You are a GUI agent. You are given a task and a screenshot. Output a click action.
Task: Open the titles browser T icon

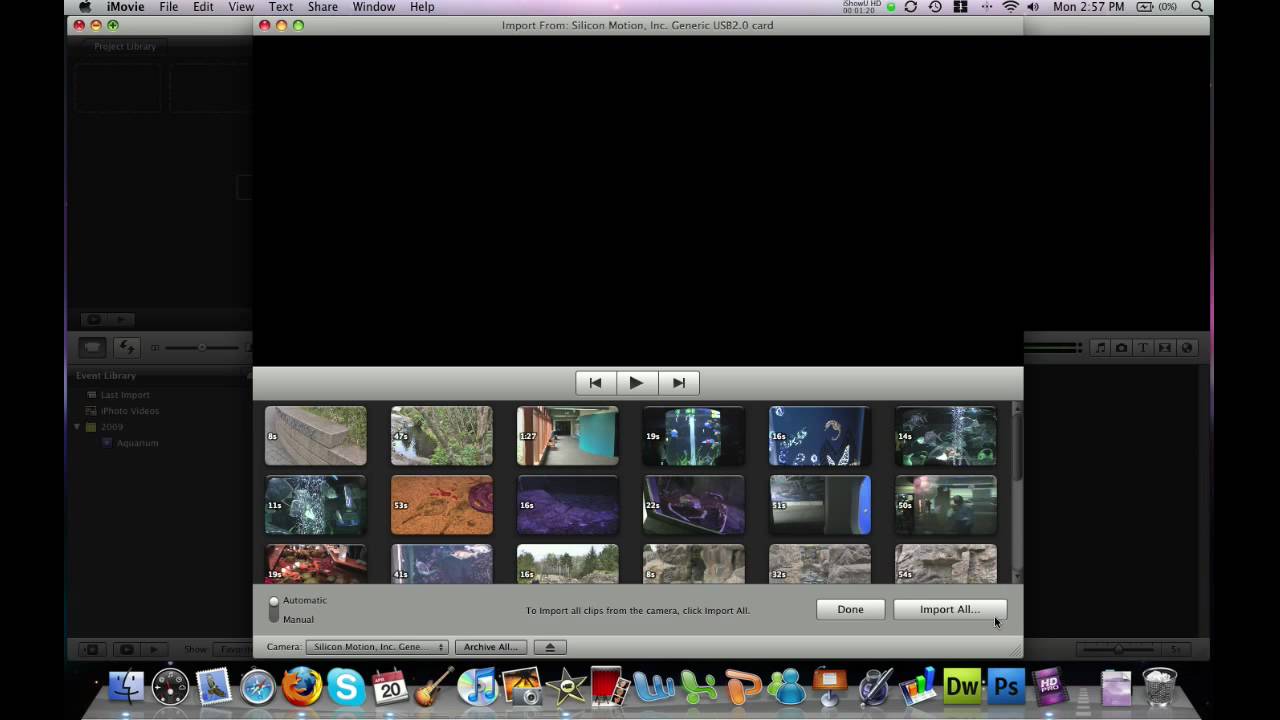click(x=1143, y=347)
